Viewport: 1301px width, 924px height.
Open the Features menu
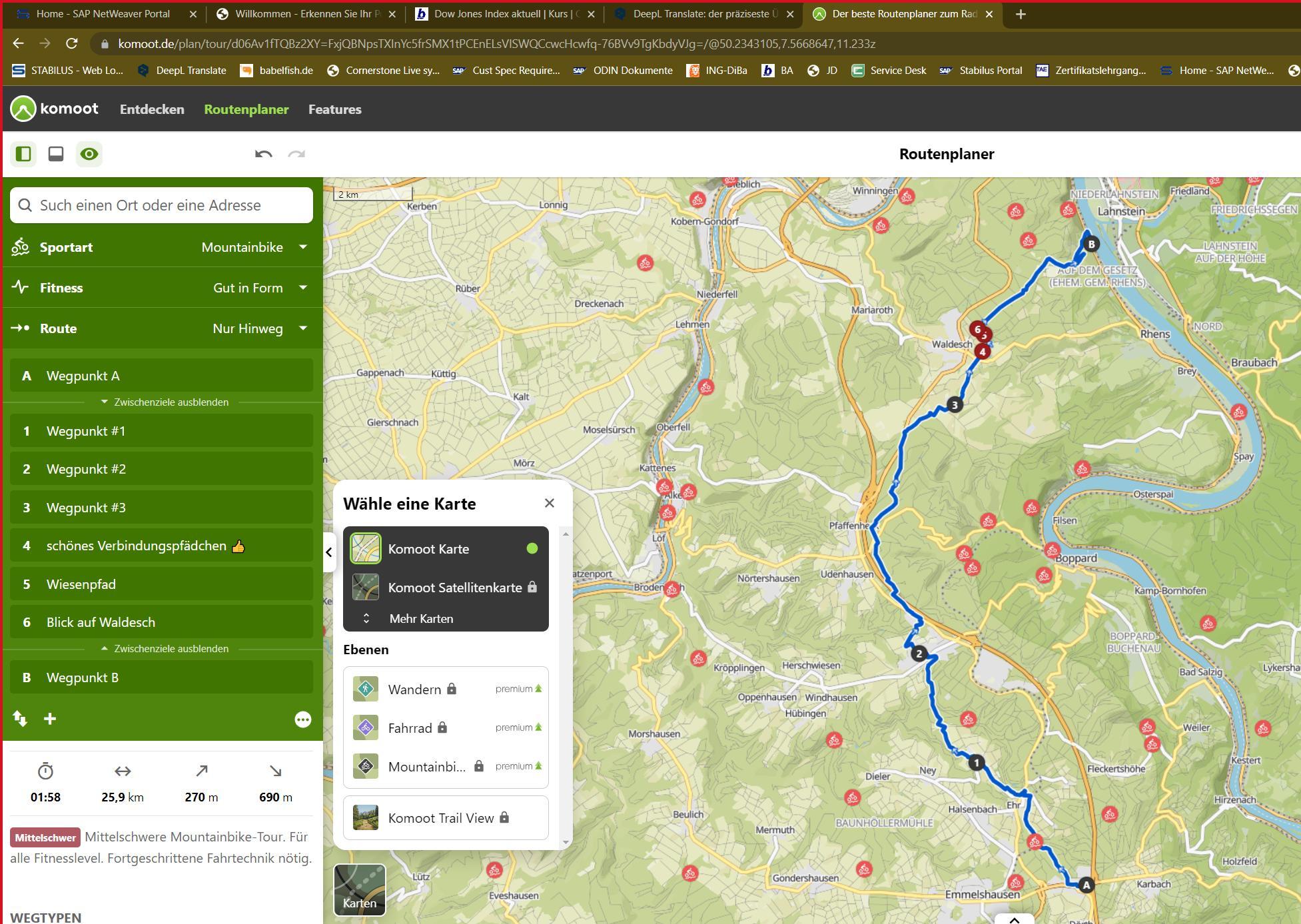pos(335,109)
